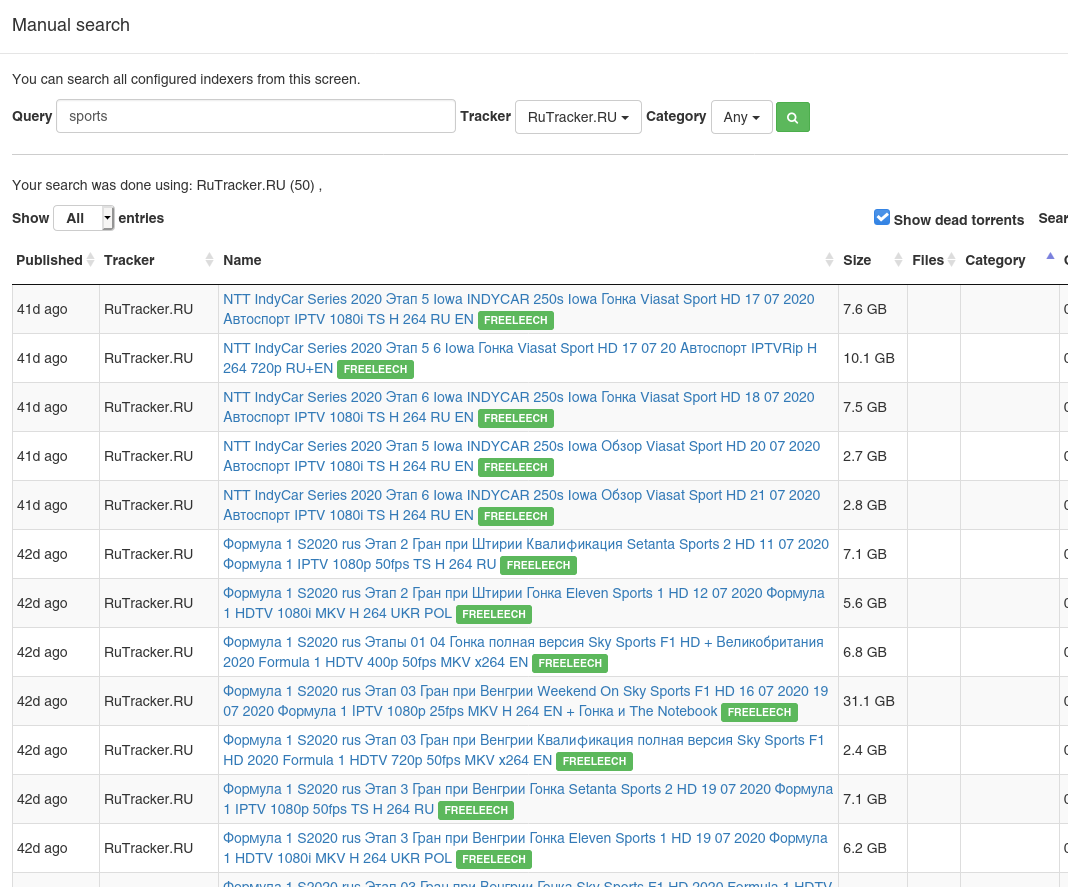The image size is (1068, 887).
Task: Sort the table by the Tracker column
Action: pyautogui.click(x=209, y=259)
